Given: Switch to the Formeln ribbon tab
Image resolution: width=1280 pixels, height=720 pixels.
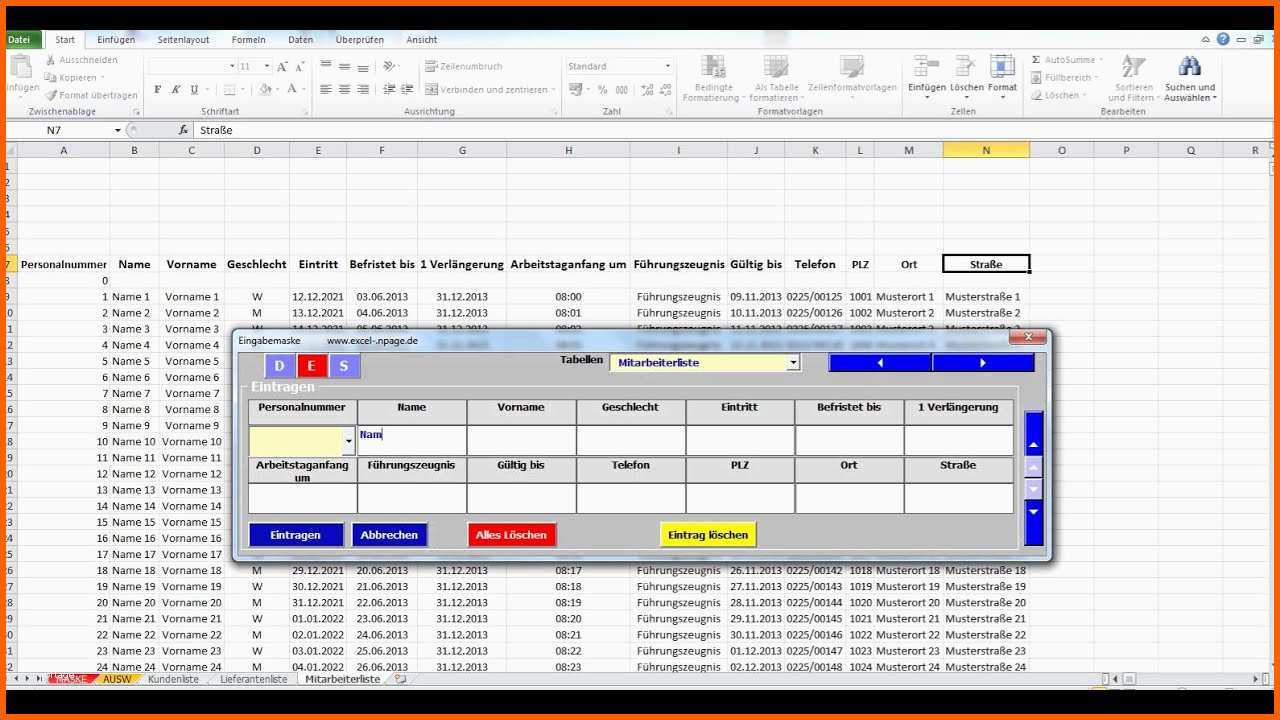Looking at the screenshot, I should 248,40.
